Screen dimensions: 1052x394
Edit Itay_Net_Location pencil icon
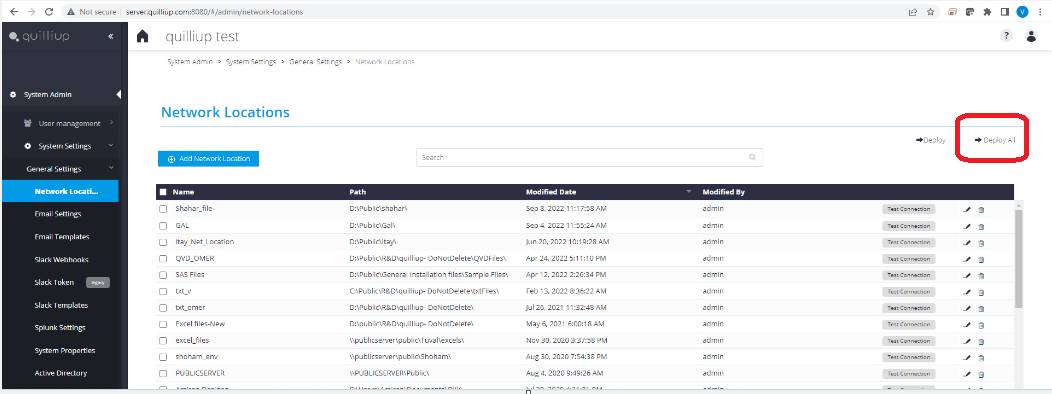(x=967, y=242)
